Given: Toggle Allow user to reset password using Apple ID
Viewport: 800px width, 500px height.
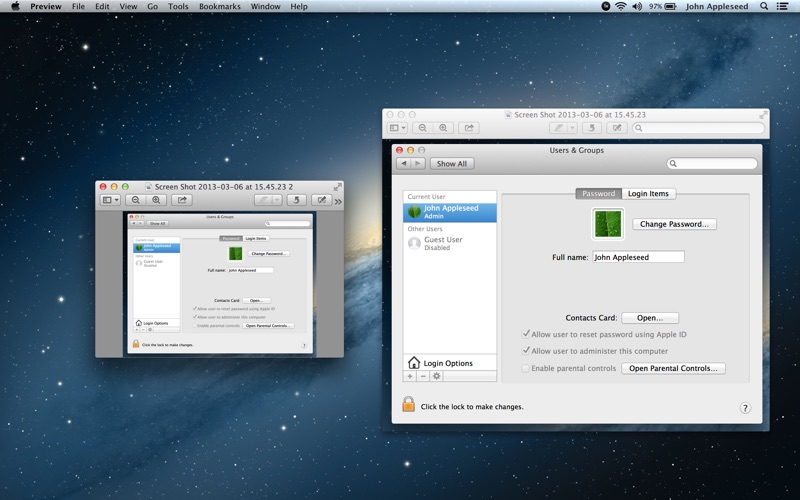Looking at the screenshot, I should (x=526, y=334).
